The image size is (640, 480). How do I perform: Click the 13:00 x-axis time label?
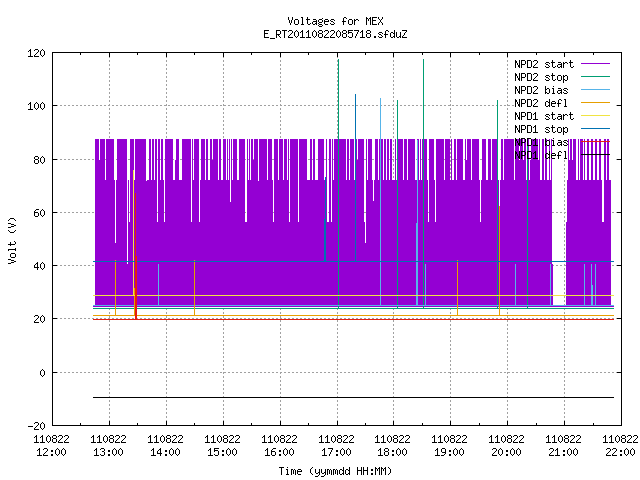[109, 453]
